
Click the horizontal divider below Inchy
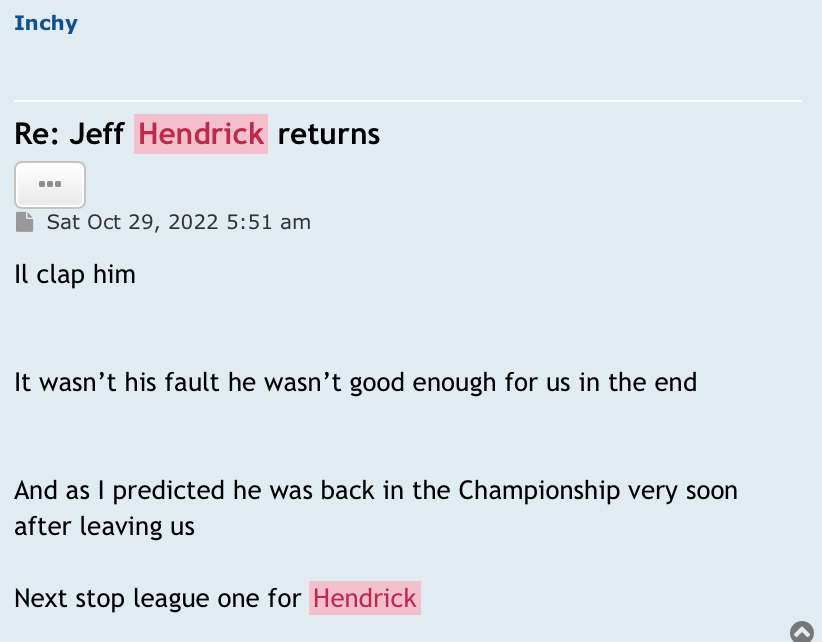click(408, 101)
